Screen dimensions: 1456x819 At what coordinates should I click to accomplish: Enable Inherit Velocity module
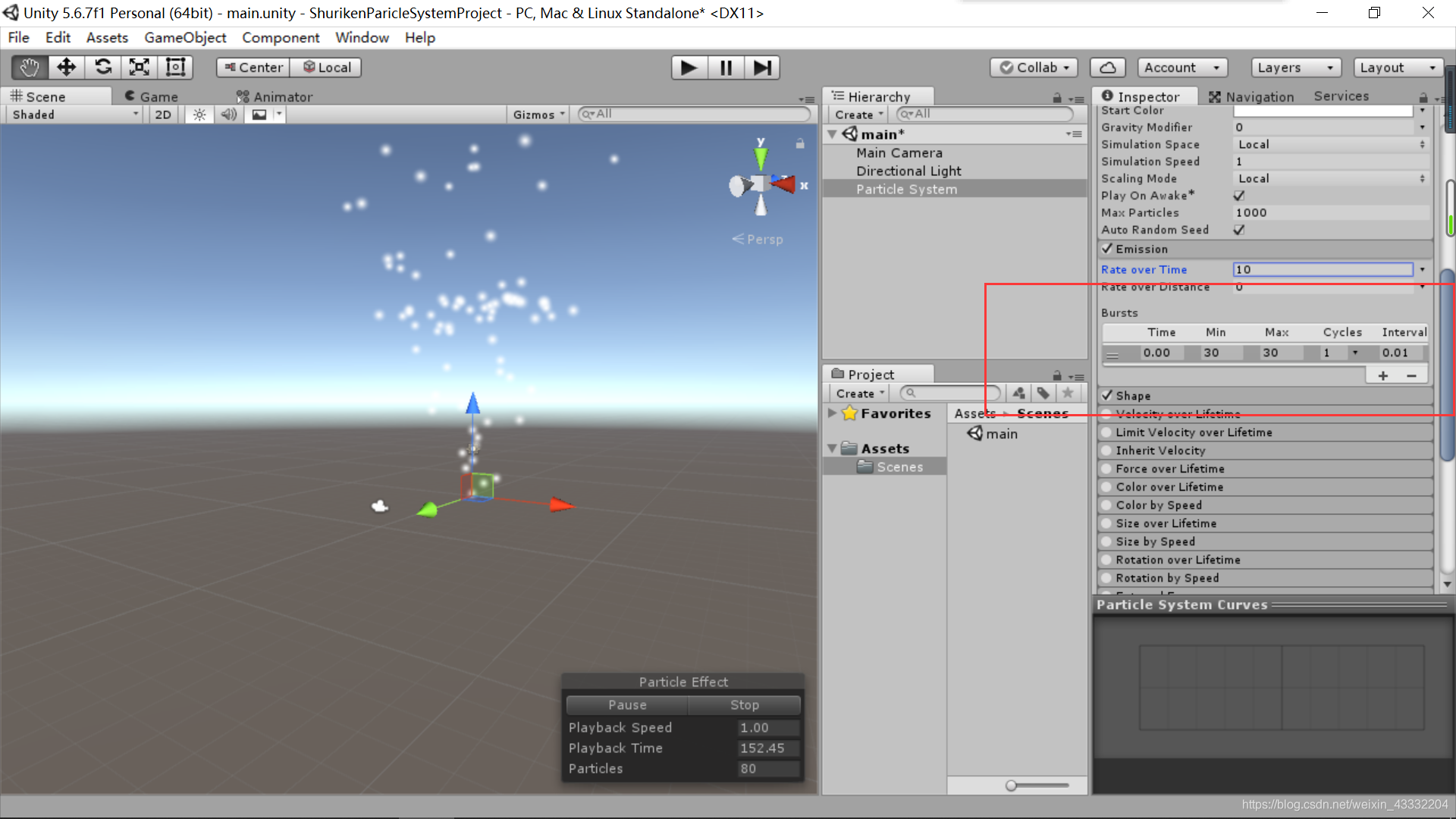click(1107, 450)
